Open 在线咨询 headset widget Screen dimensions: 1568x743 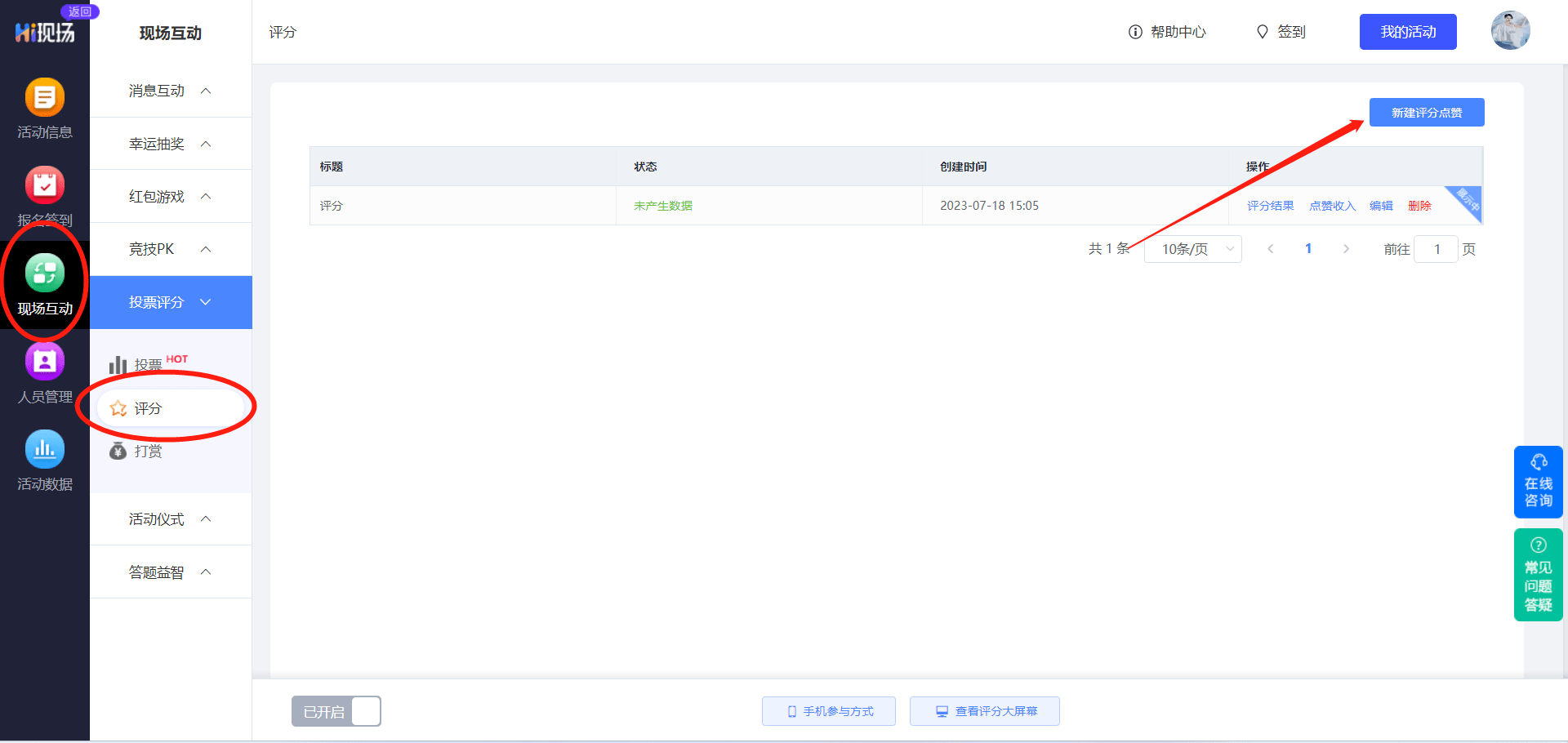pyautogui.click(x=1539, y=482)
